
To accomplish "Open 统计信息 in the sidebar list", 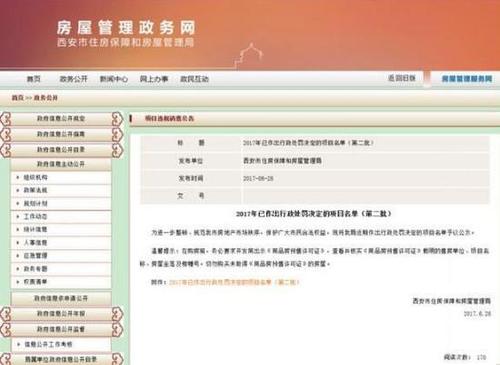I will [35, 229].
